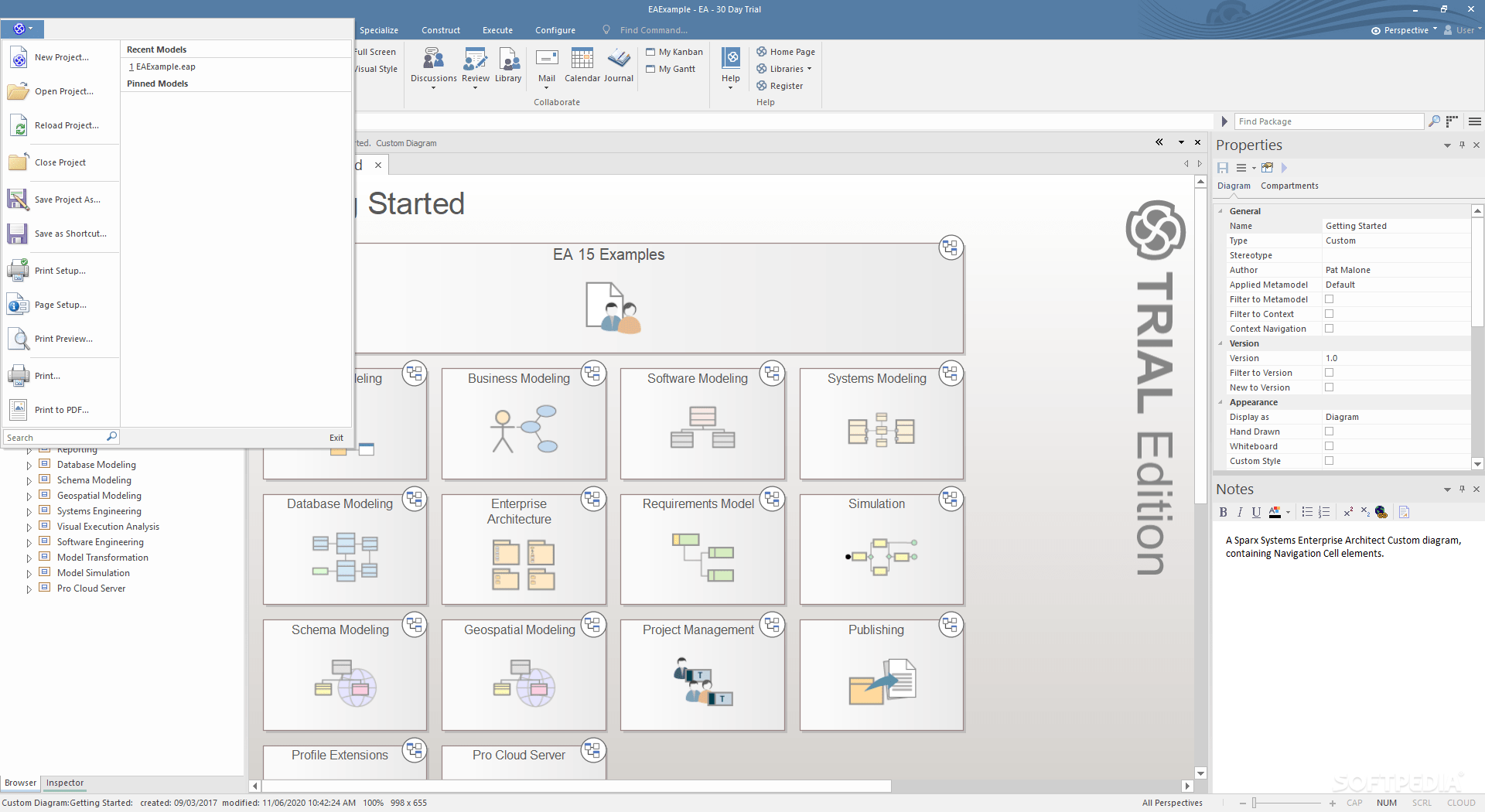This screenshot has height=812, width=1485.
Task: Expand the Geospatial Modeling tree node
Action: click(x=29, y=496)
